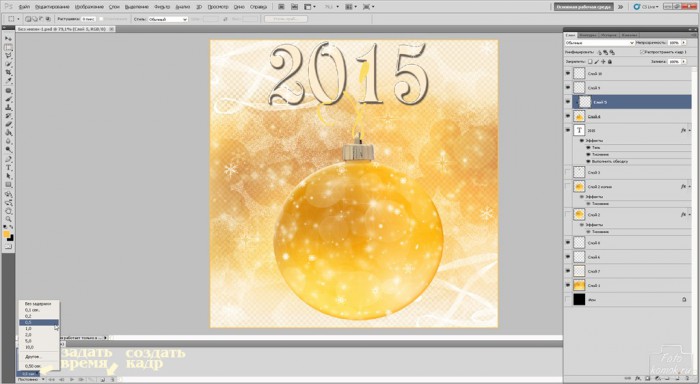Click the Растушевка feather input field

click(89, 19)
